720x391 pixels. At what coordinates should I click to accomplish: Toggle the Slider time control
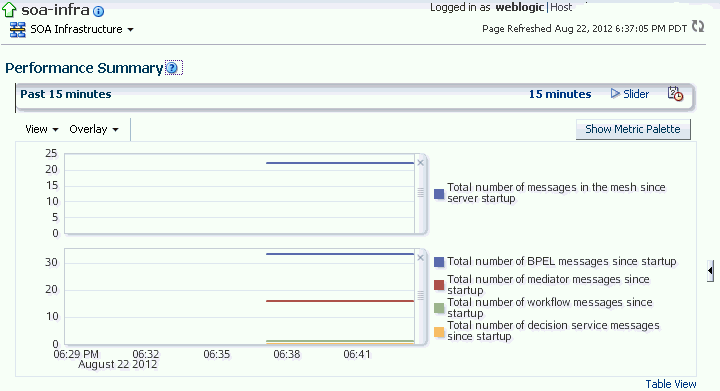[x=630, y=94]
